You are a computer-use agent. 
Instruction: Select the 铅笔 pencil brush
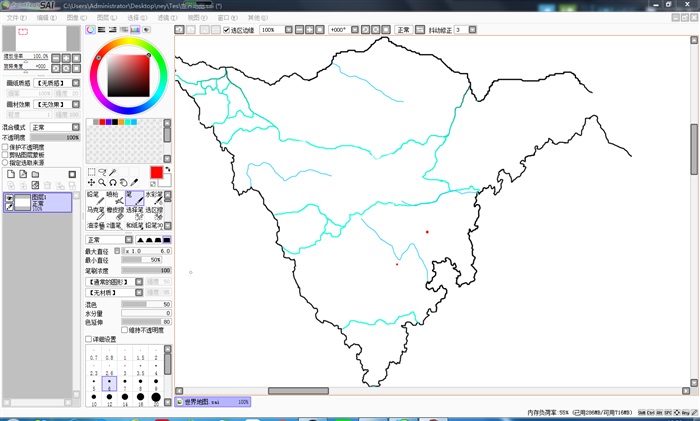[93, 198]
